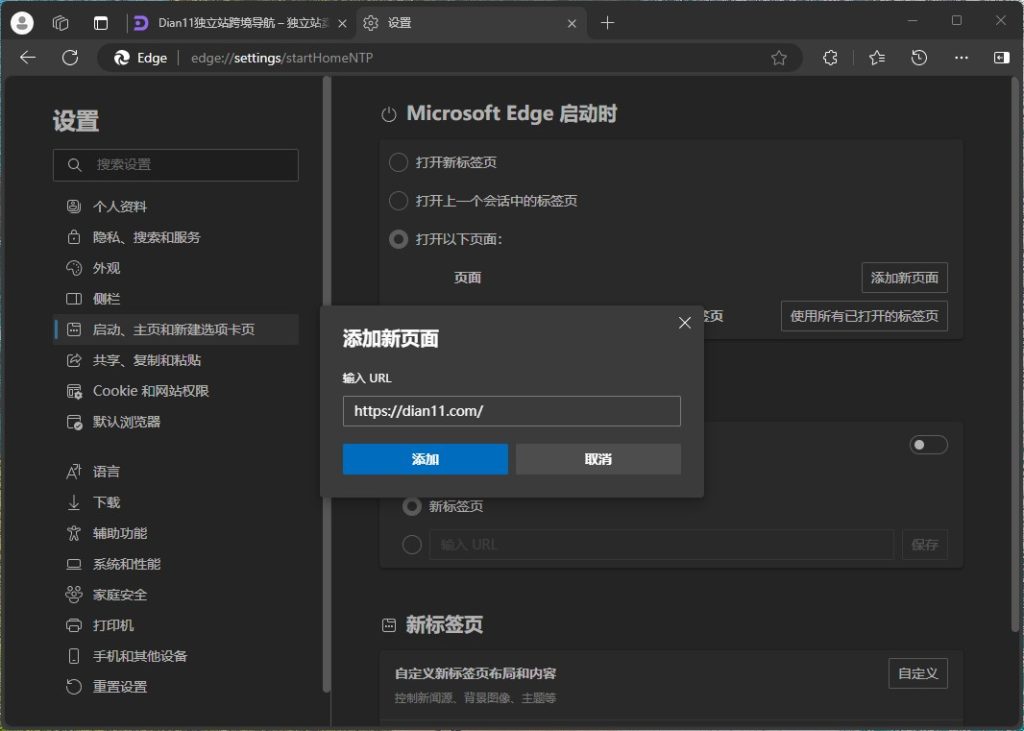Open the extensions puzzle icon
The image size is (1024, 731).
click(830, 58)
